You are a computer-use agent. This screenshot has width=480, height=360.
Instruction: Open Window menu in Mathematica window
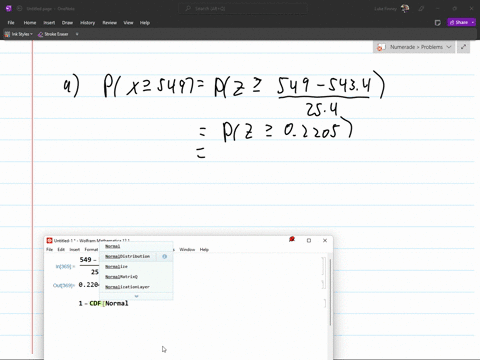coord(187,249)
